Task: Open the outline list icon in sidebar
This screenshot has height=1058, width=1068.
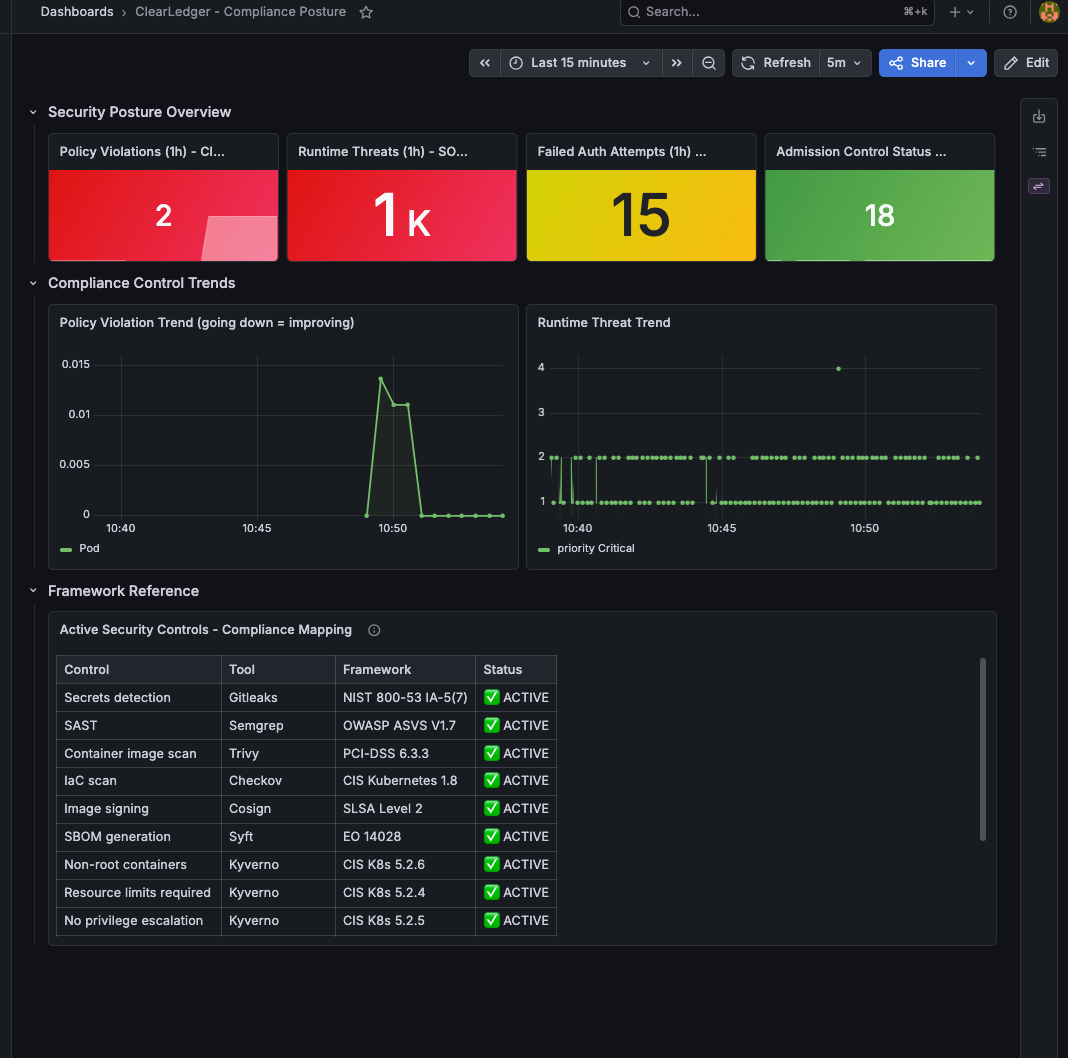Action: click(x=1039, y=152)
